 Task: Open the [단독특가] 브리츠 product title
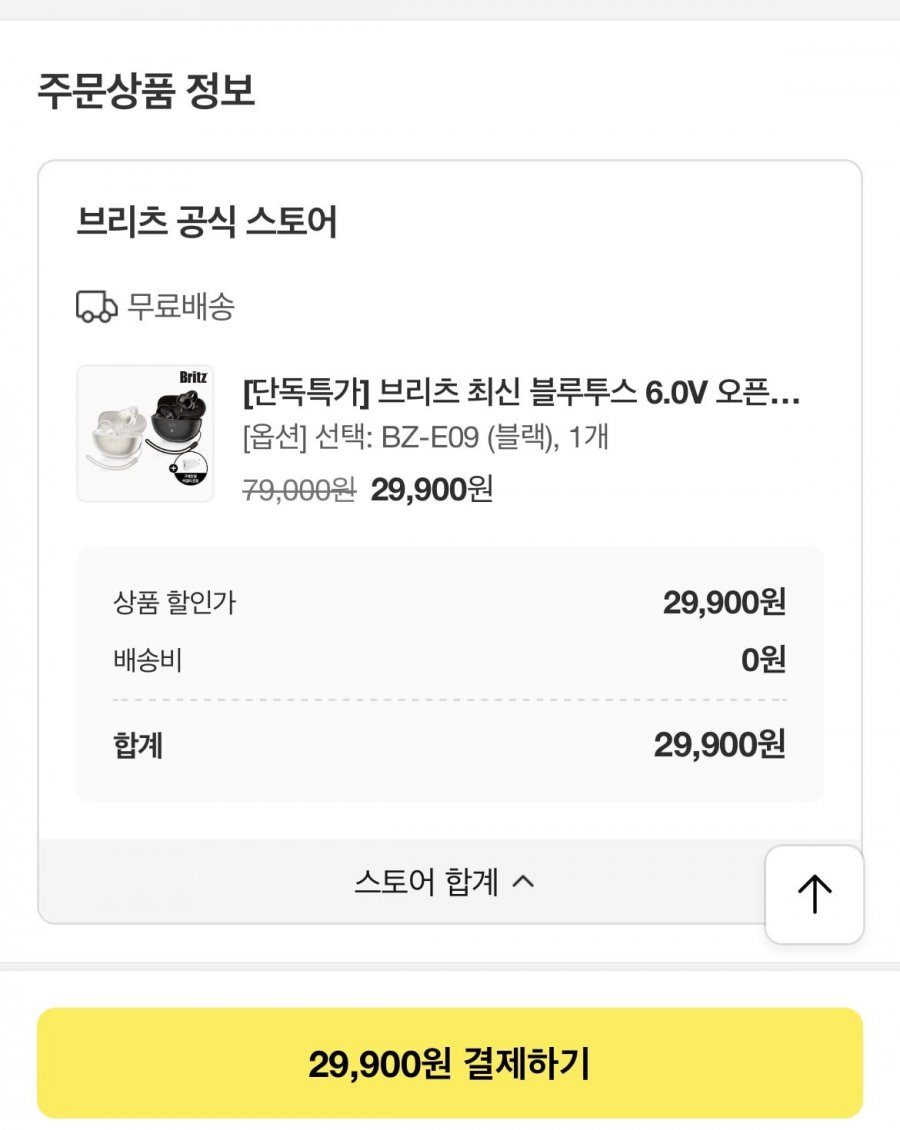[x=521, y=393]
